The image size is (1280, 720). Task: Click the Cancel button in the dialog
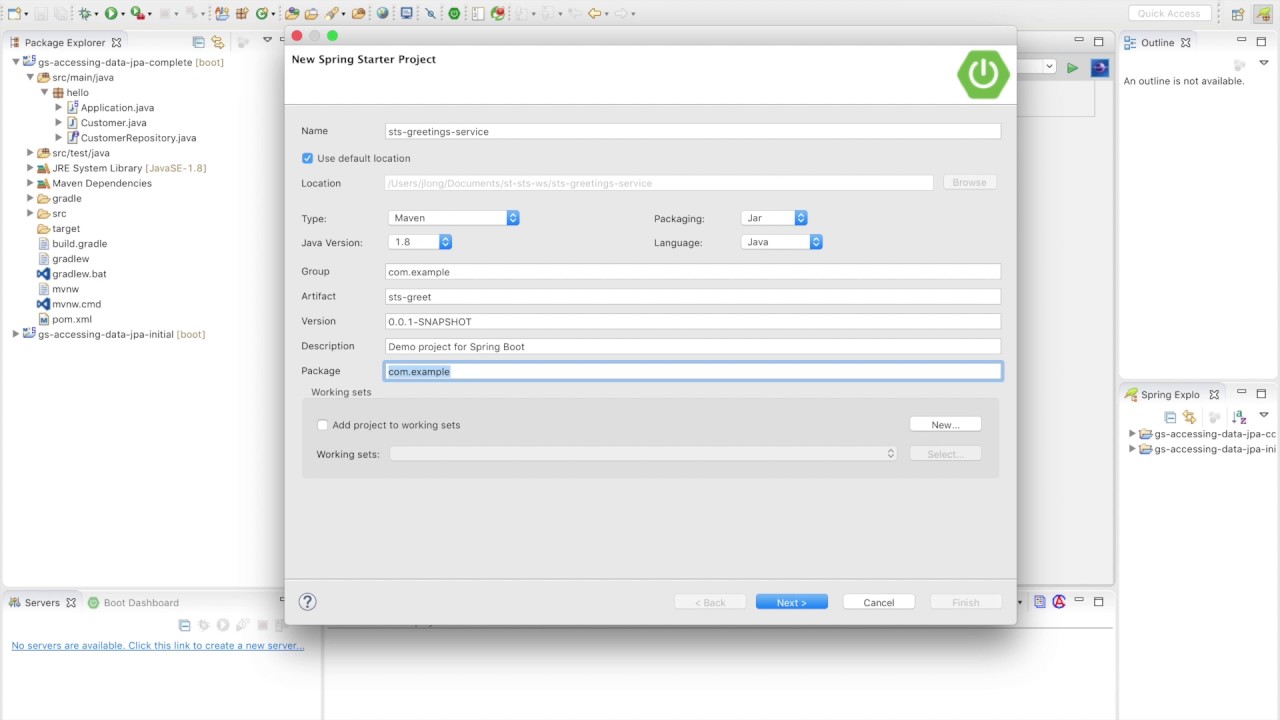coord(879,602)
